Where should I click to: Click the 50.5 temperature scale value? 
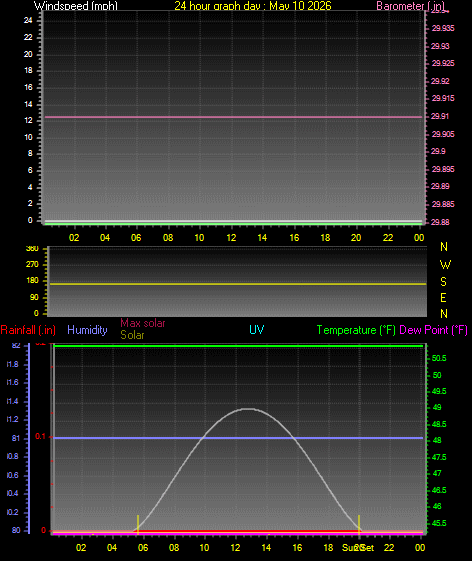(439, 358)
